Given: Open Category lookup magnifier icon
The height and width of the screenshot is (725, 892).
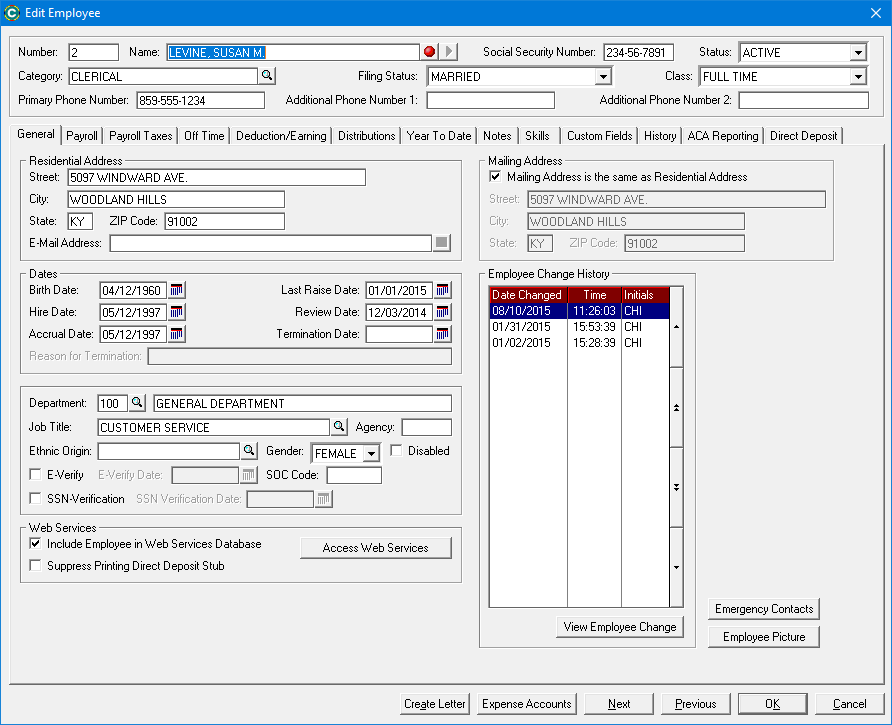Looking at the screenshot, I should point(267,76).
